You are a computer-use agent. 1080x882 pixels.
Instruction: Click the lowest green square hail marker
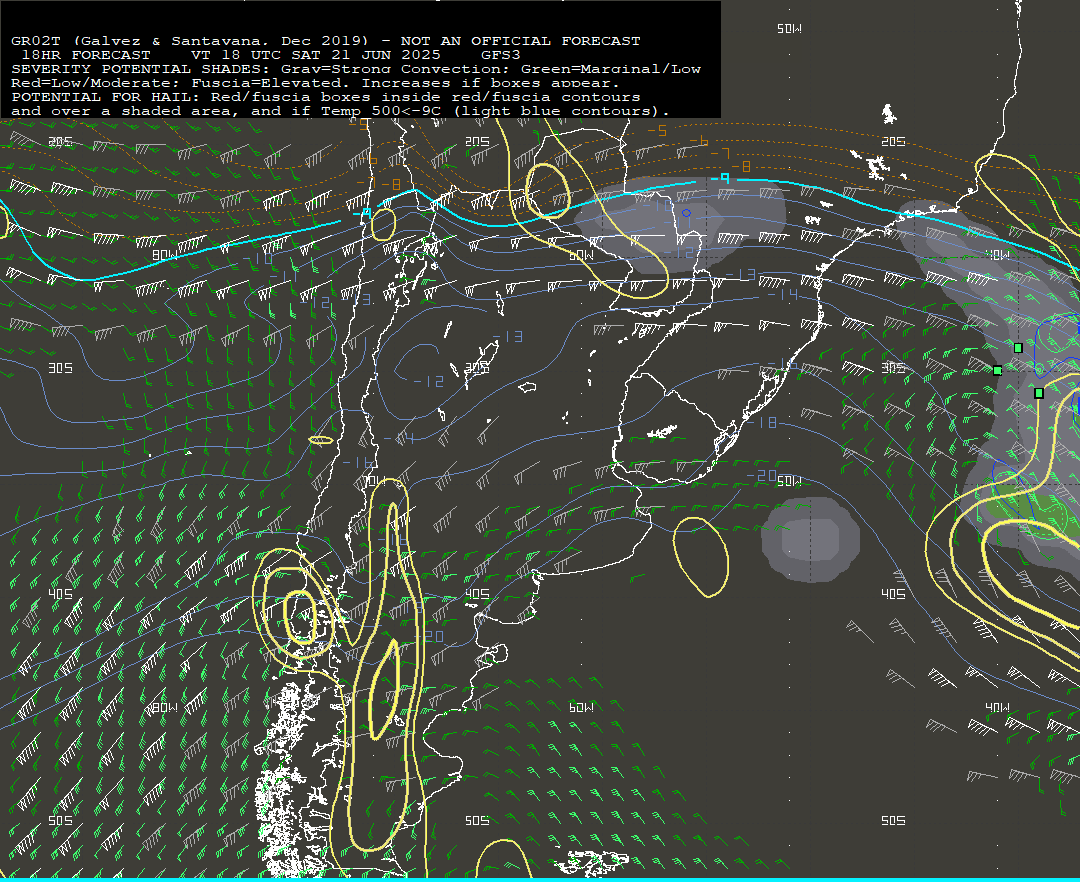(1039, 393)
